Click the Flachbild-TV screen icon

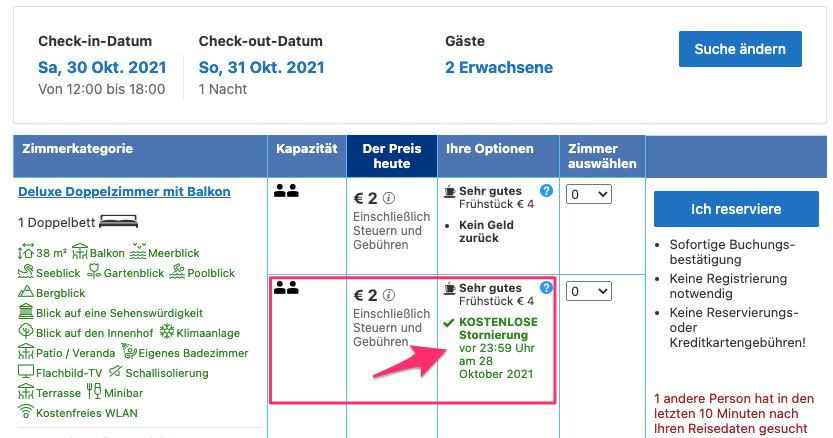pos(26,372)
